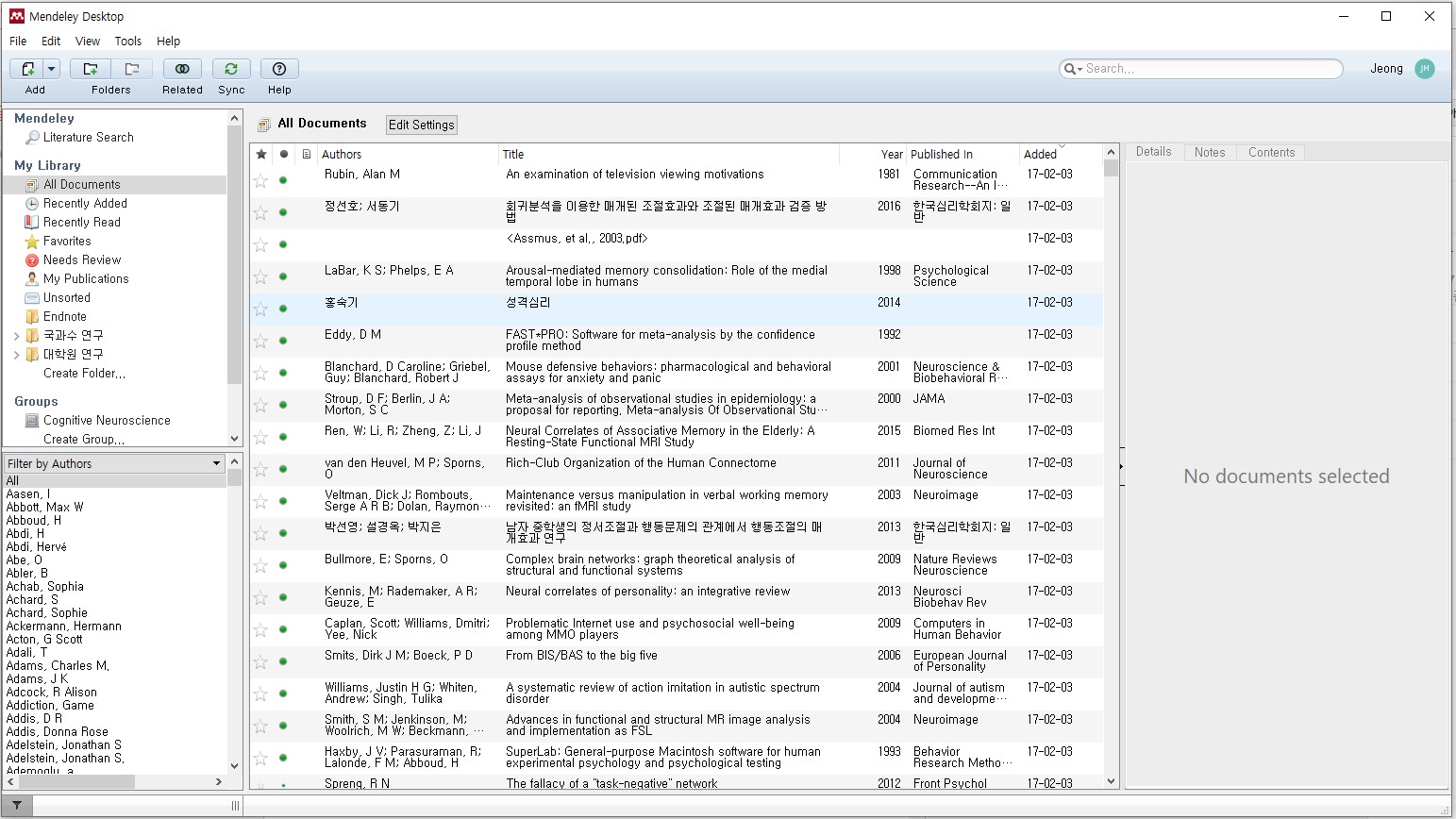Sort by the Authors column header
1456x819 pixels.
point(408,154)
